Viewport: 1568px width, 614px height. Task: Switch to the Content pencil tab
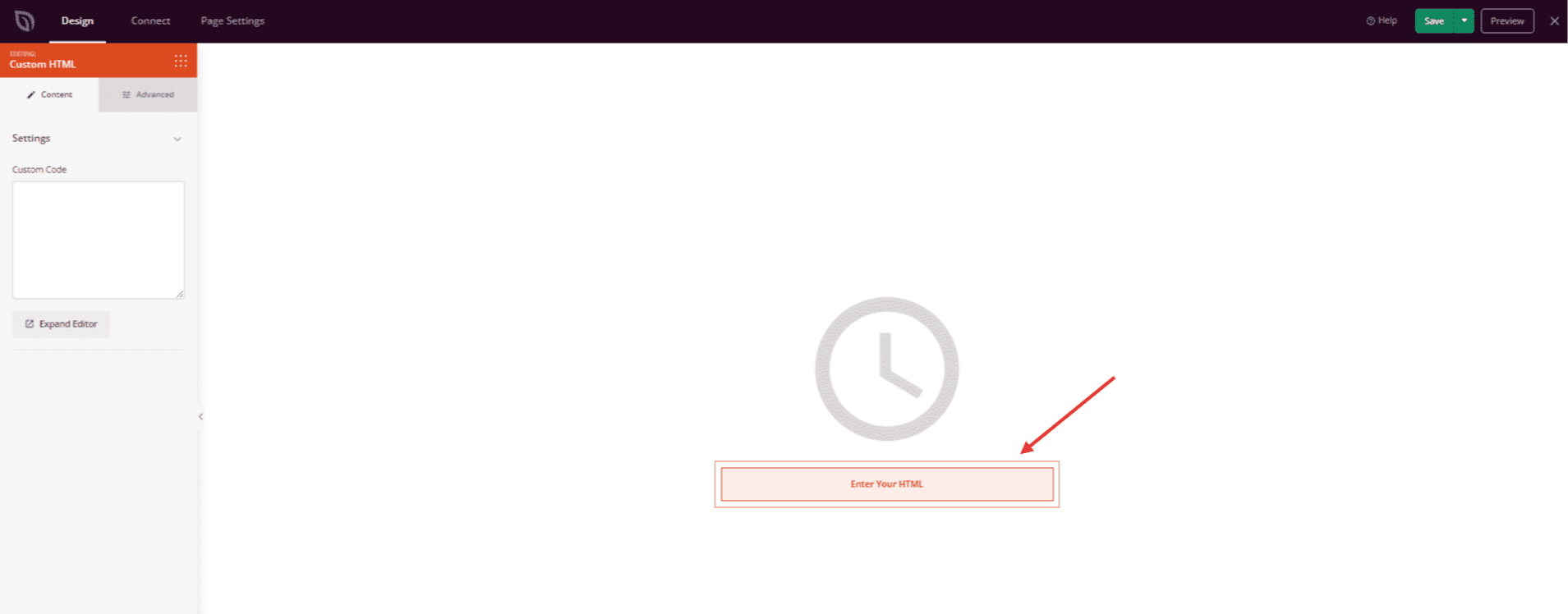(49, 94)
